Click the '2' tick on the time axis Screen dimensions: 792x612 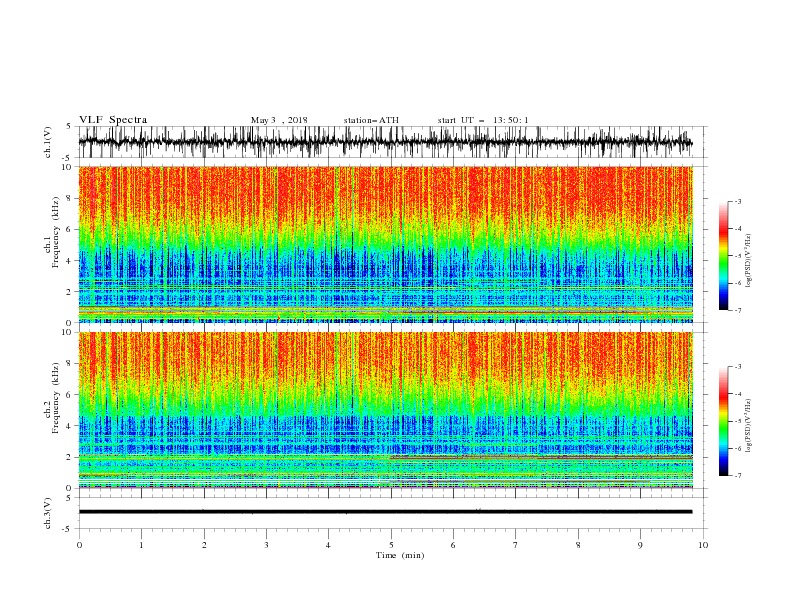(204, 545)
